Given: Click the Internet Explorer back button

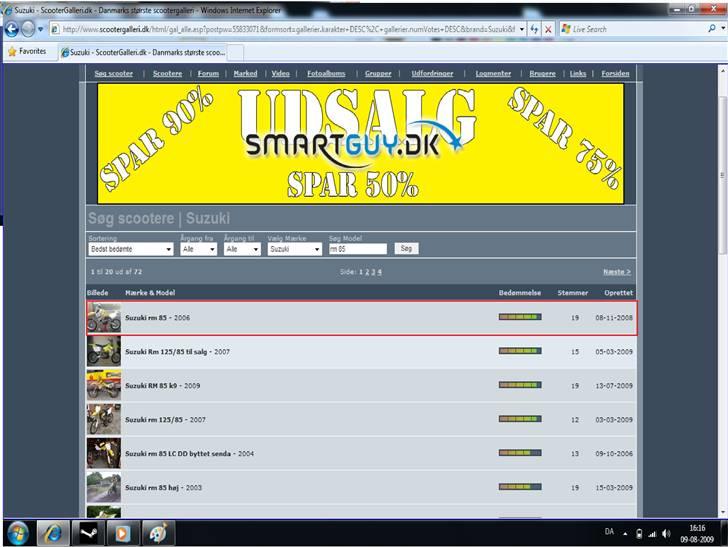Looking at the screenshot, I should [x=11, y=28].
